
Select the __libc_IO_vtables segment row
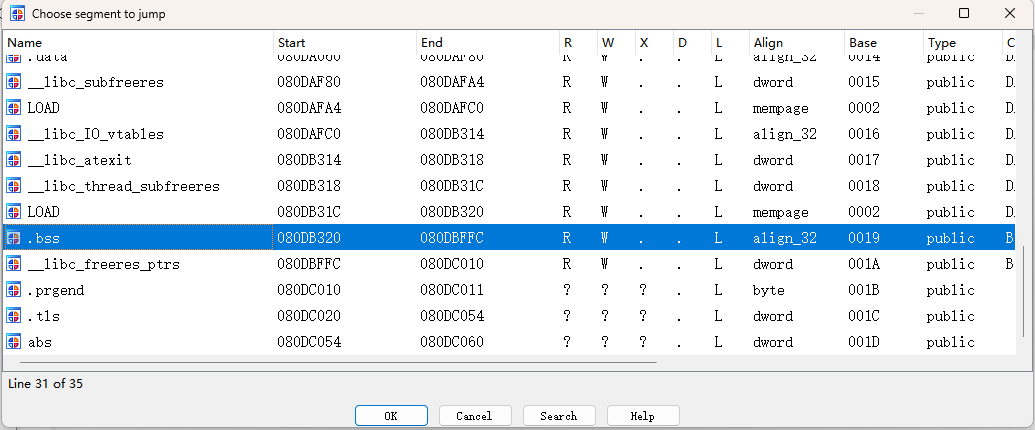(510, 134)
